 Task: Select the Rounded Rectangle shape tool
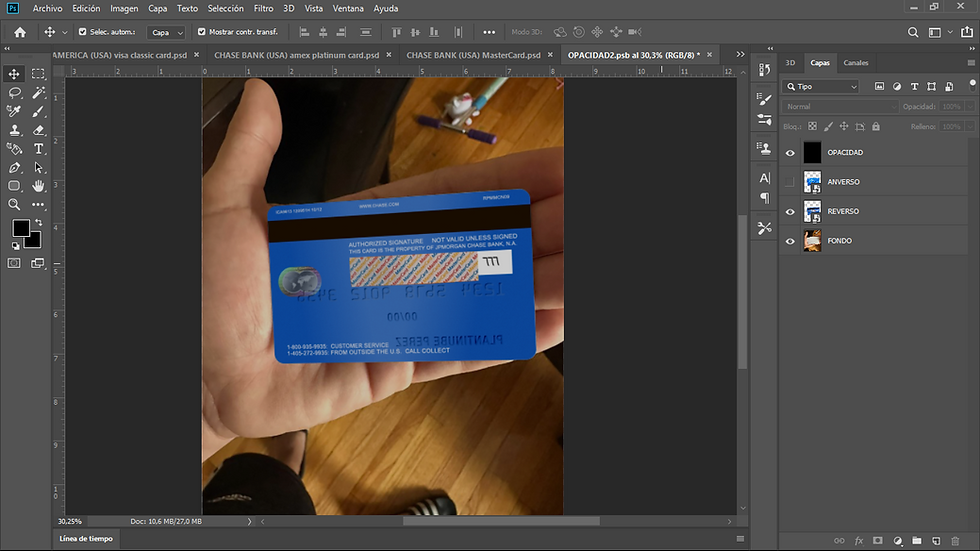tap(14, 186)
